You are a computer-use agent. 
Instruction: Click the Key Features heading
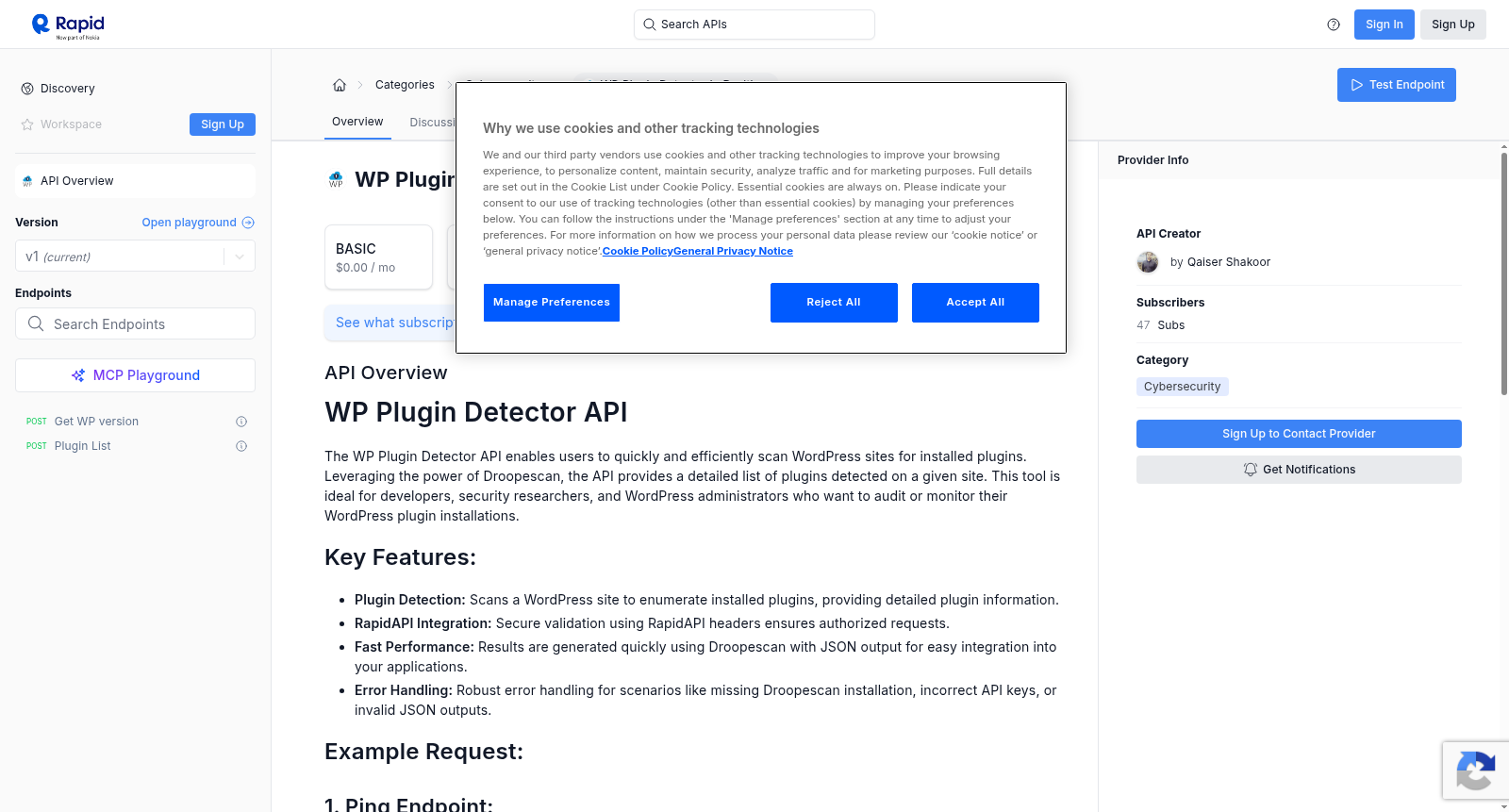click(x=400, y=557)
